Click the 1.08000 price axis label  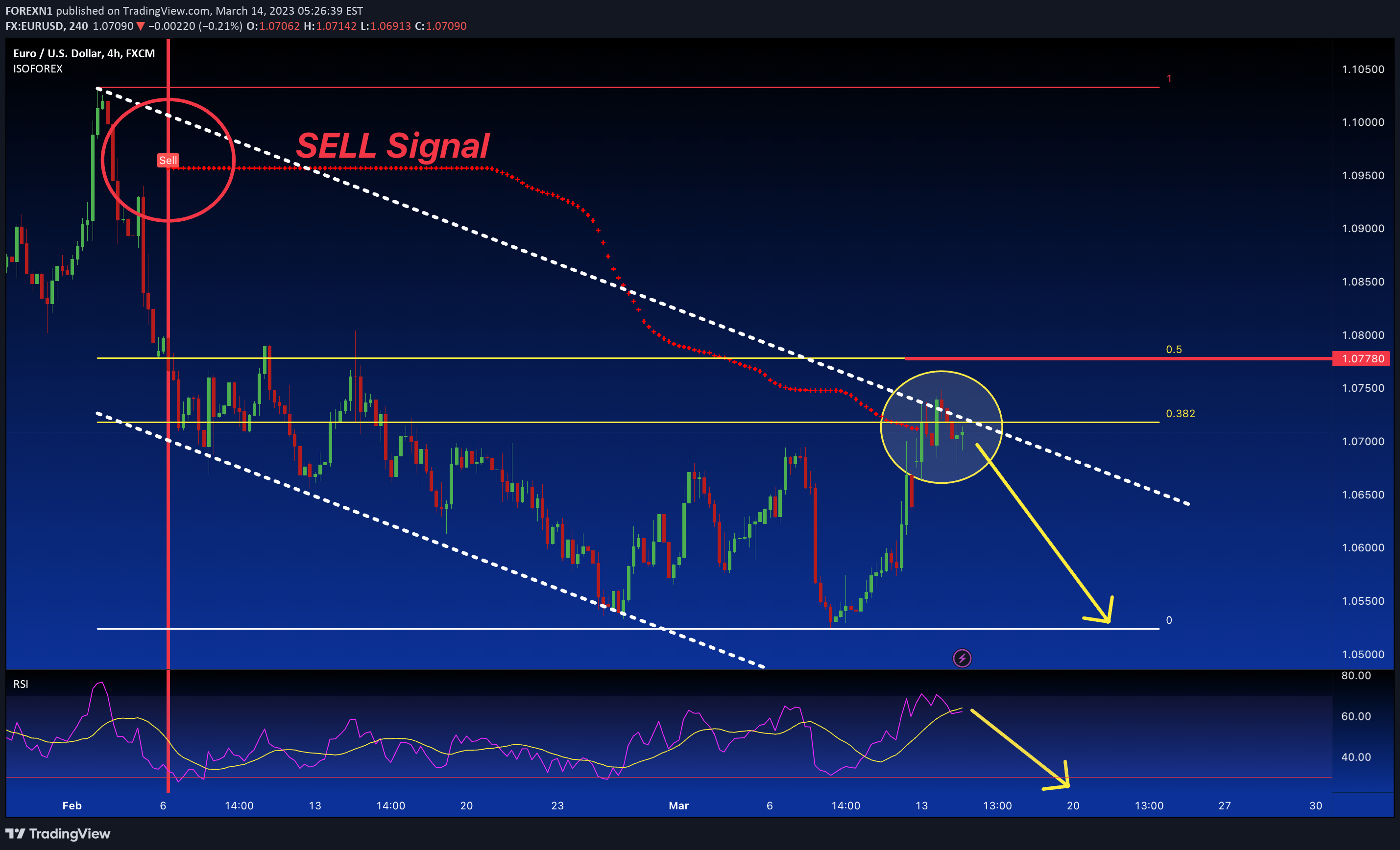tap(1363, 335)
